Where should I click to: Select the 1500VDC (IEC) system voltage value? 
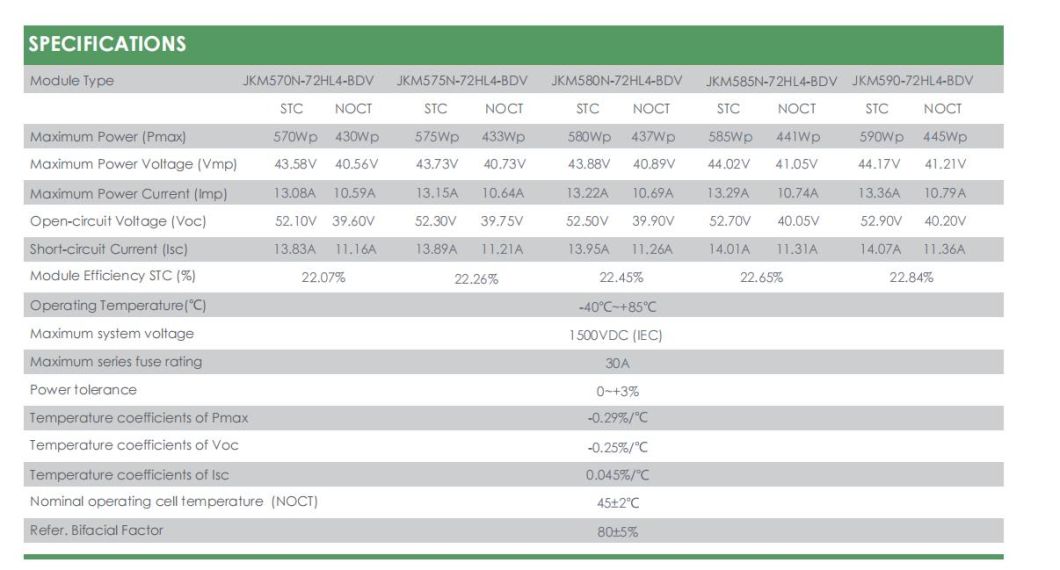click(616, 335)
